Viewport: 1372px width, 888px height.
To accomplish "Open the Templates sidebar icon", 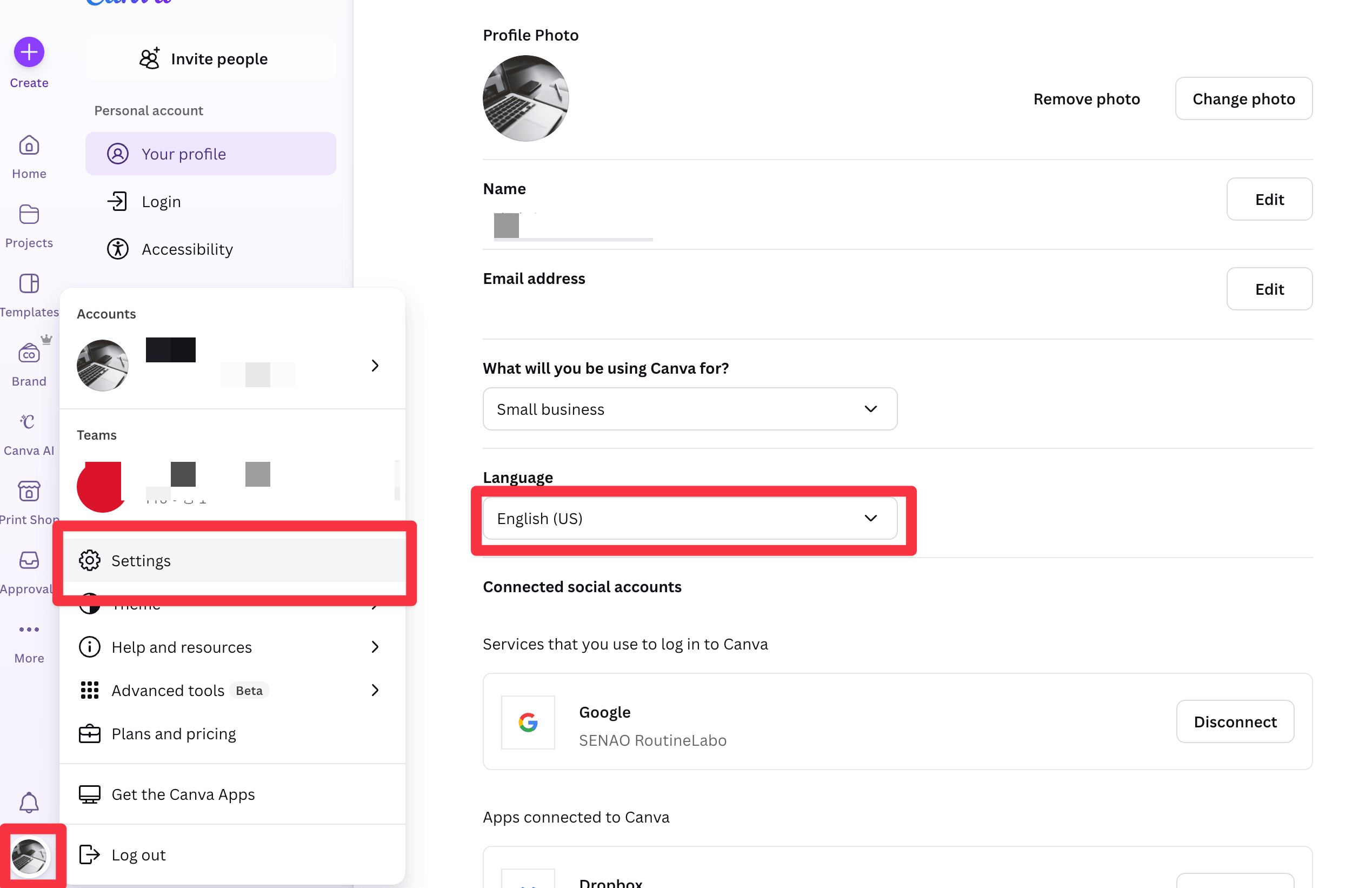I will (29, 284).
